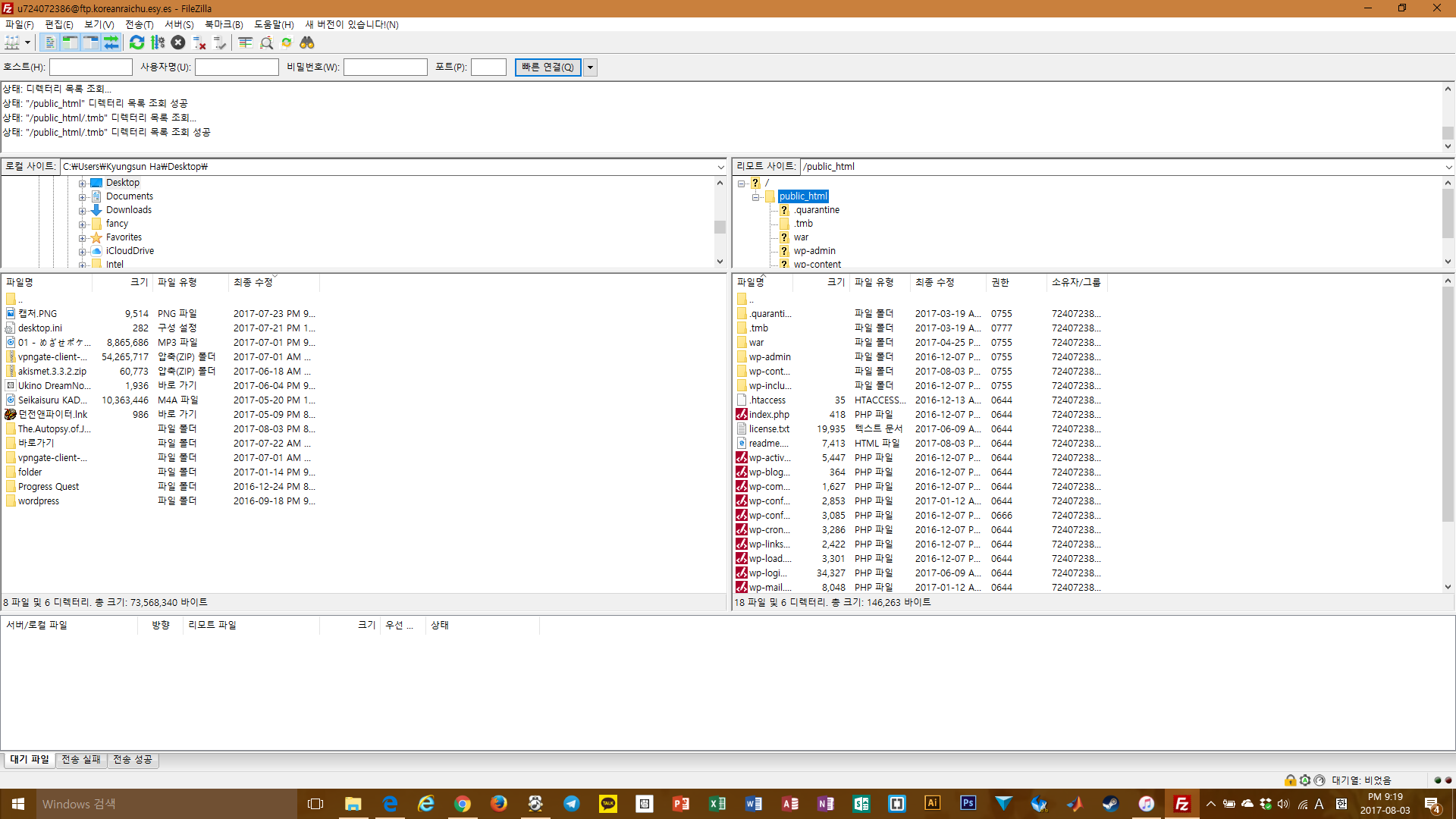Sort local files by 최종 수정 column

274,282
